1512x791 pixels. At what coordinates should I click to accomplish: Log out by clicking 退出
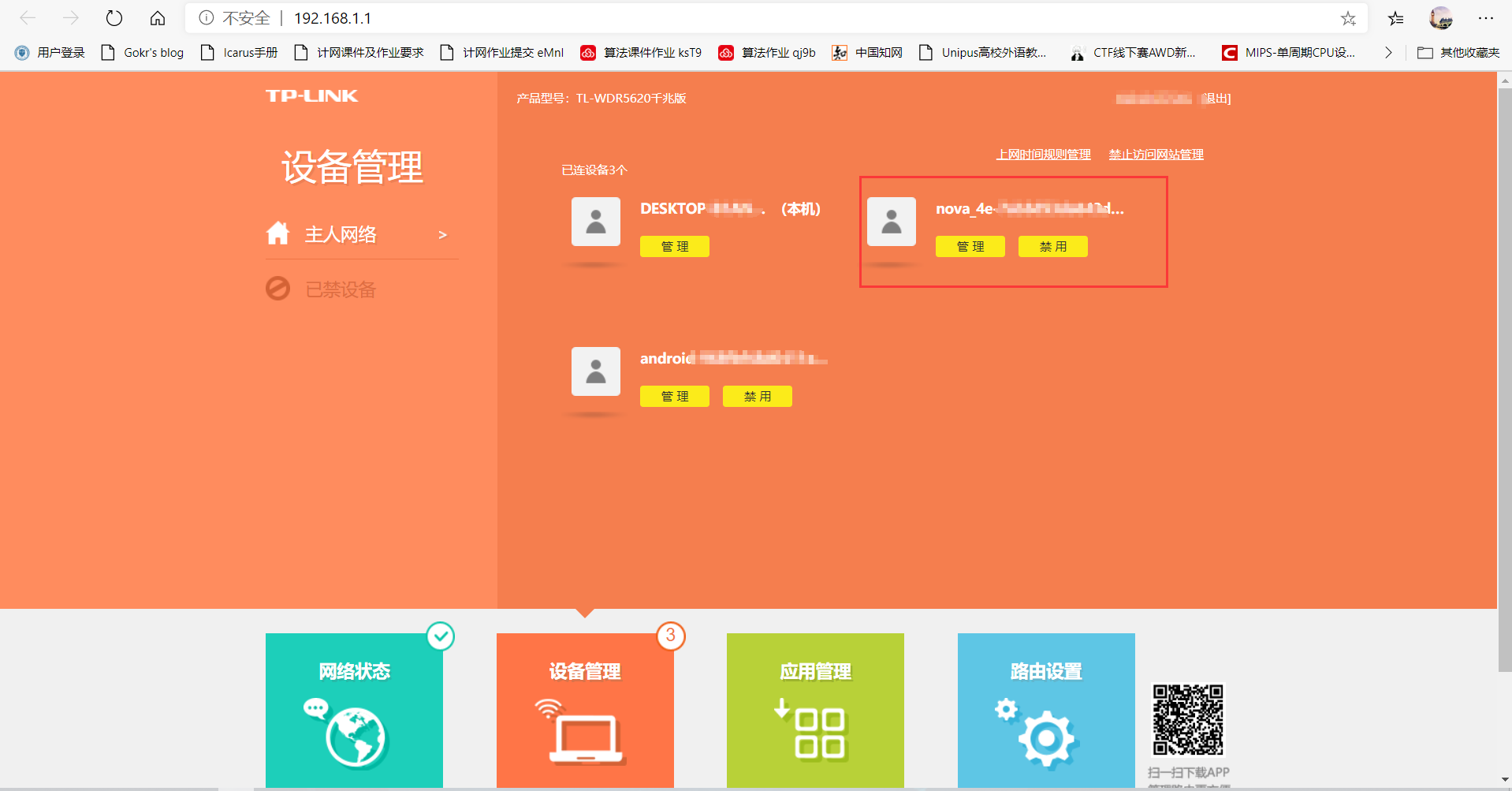click(x=1217, y=98)
